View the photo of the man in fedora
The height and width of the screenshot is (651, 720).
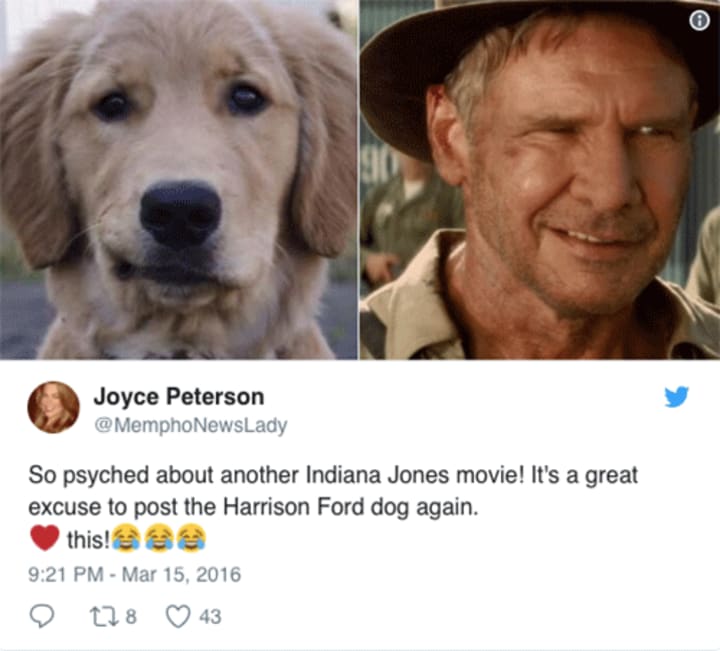tap(540, 180)
